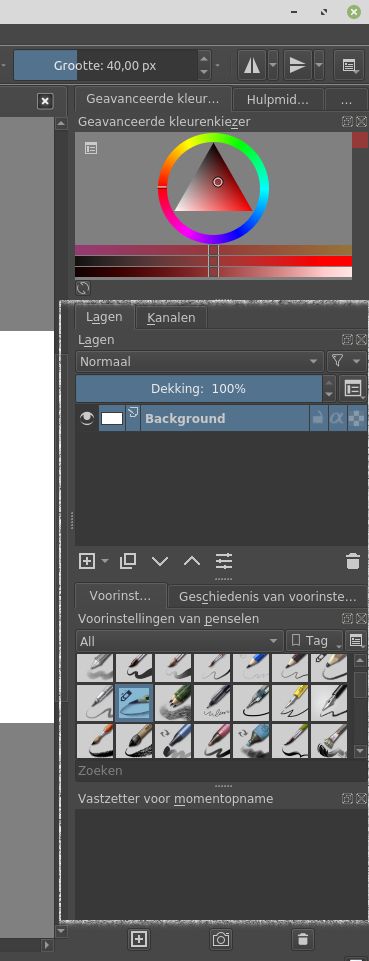Delete the layer using the layers trash icon
Image resolution: width=369 pixels, height=961 pixels.
(x=353, y=561)
